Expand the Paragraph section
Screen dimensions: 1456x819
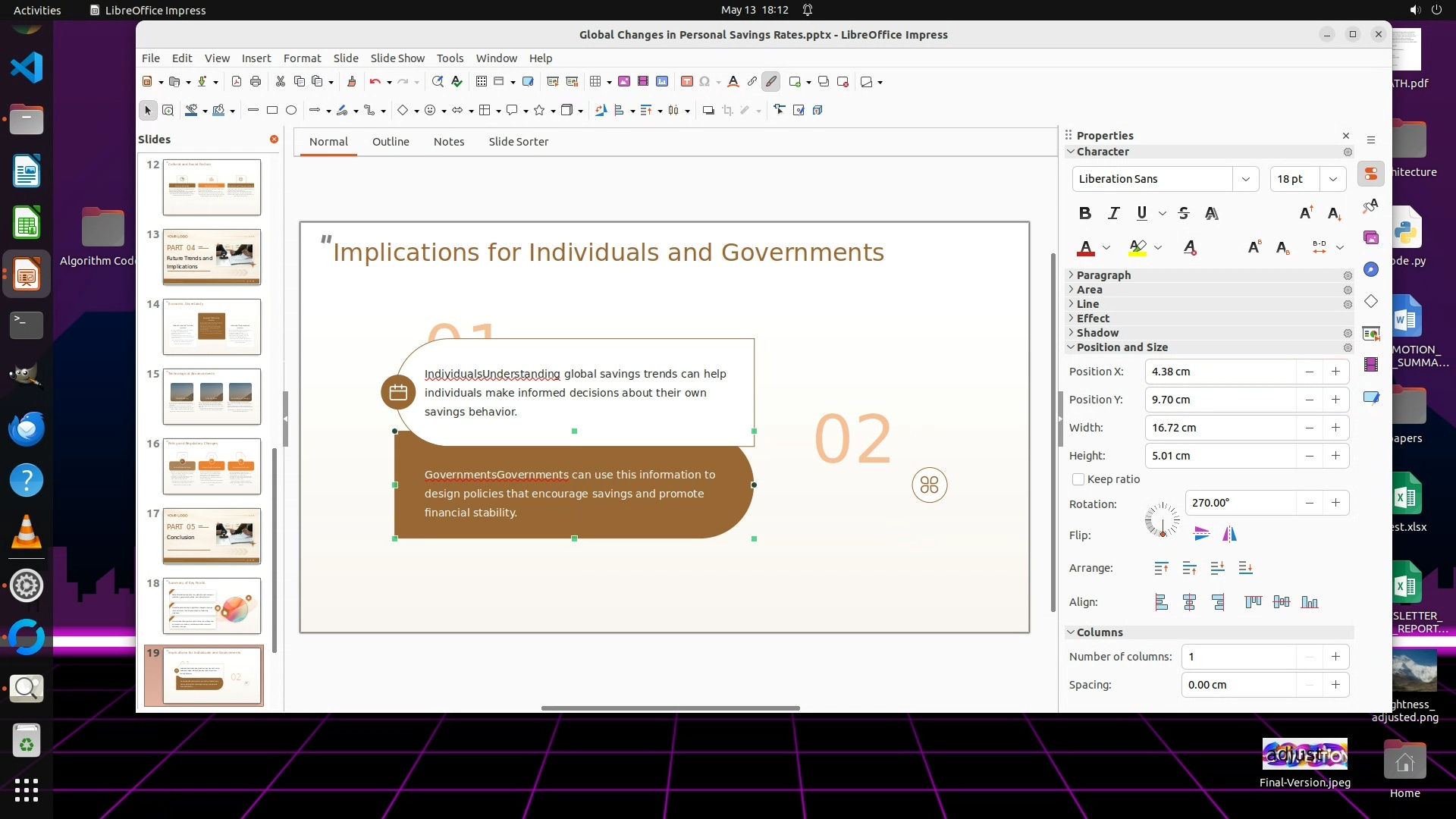(x=1103, y=275)
